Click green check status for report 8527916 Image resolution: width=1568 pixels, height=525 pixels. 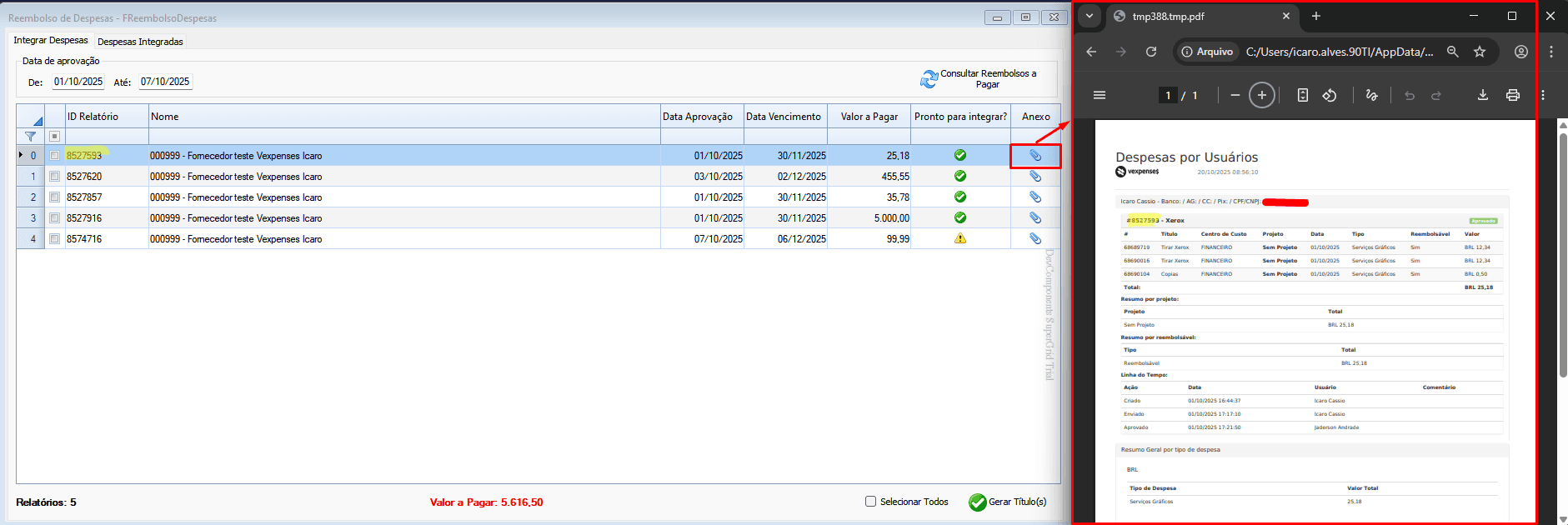(x=960, y=217)
